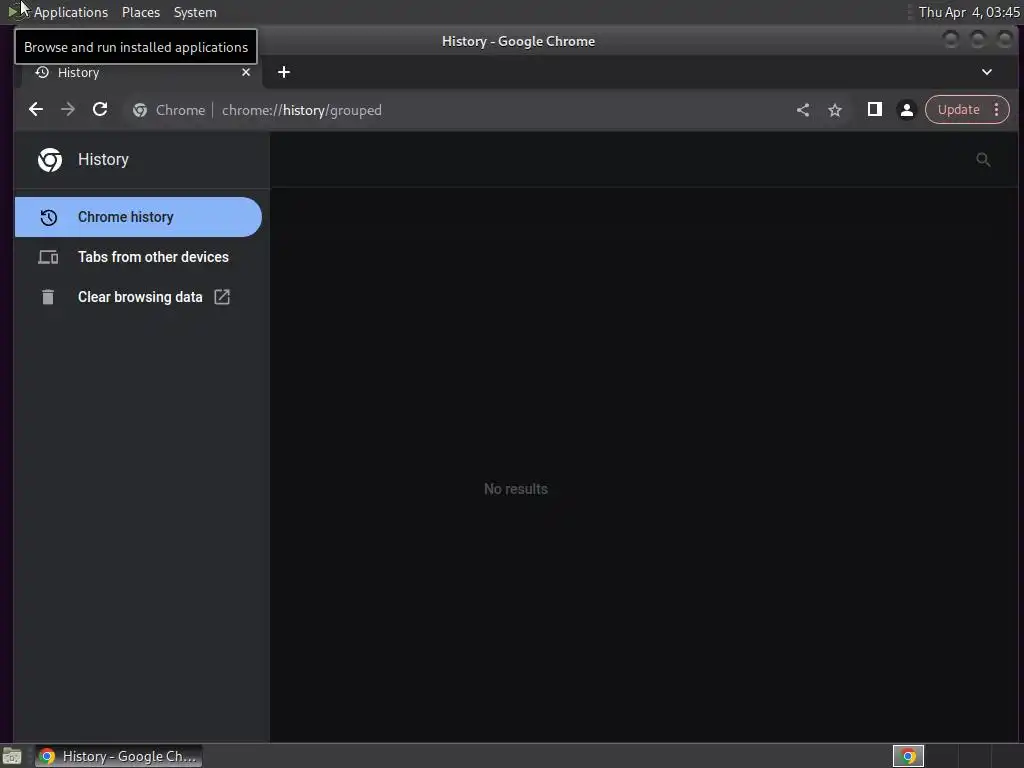Click the devices icon in sidebar
Screen dimensions: 1024x768
point(48,257)
